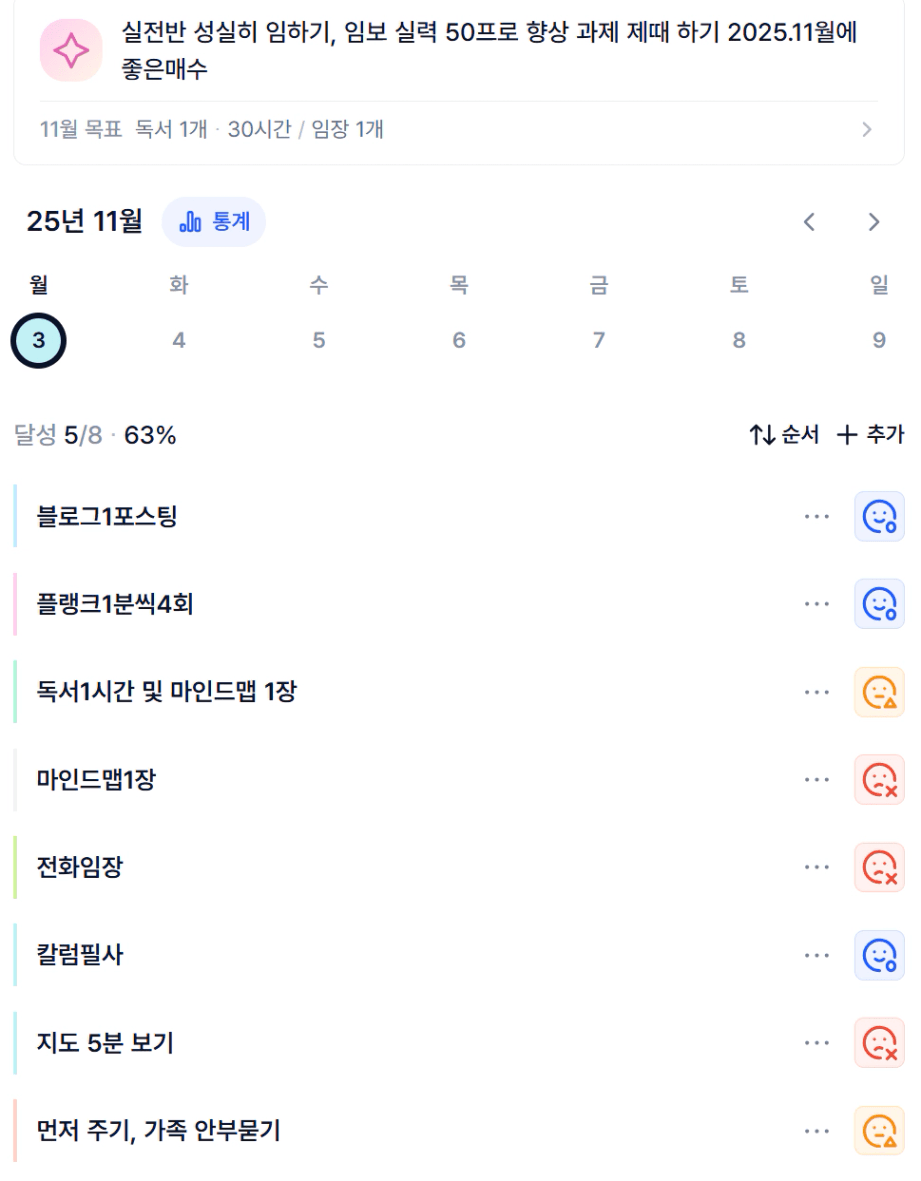The width and height of the screenshot is (921, 1181).
Task: Click blue status face for 칼럼필사
Action: [x=879, y=955]
